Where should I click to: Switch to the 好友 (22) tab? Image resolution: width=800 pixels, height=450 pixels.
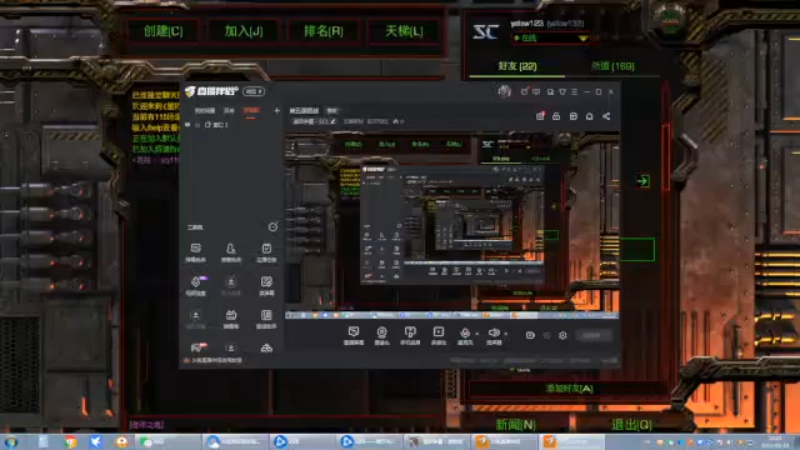coord(517,66)
